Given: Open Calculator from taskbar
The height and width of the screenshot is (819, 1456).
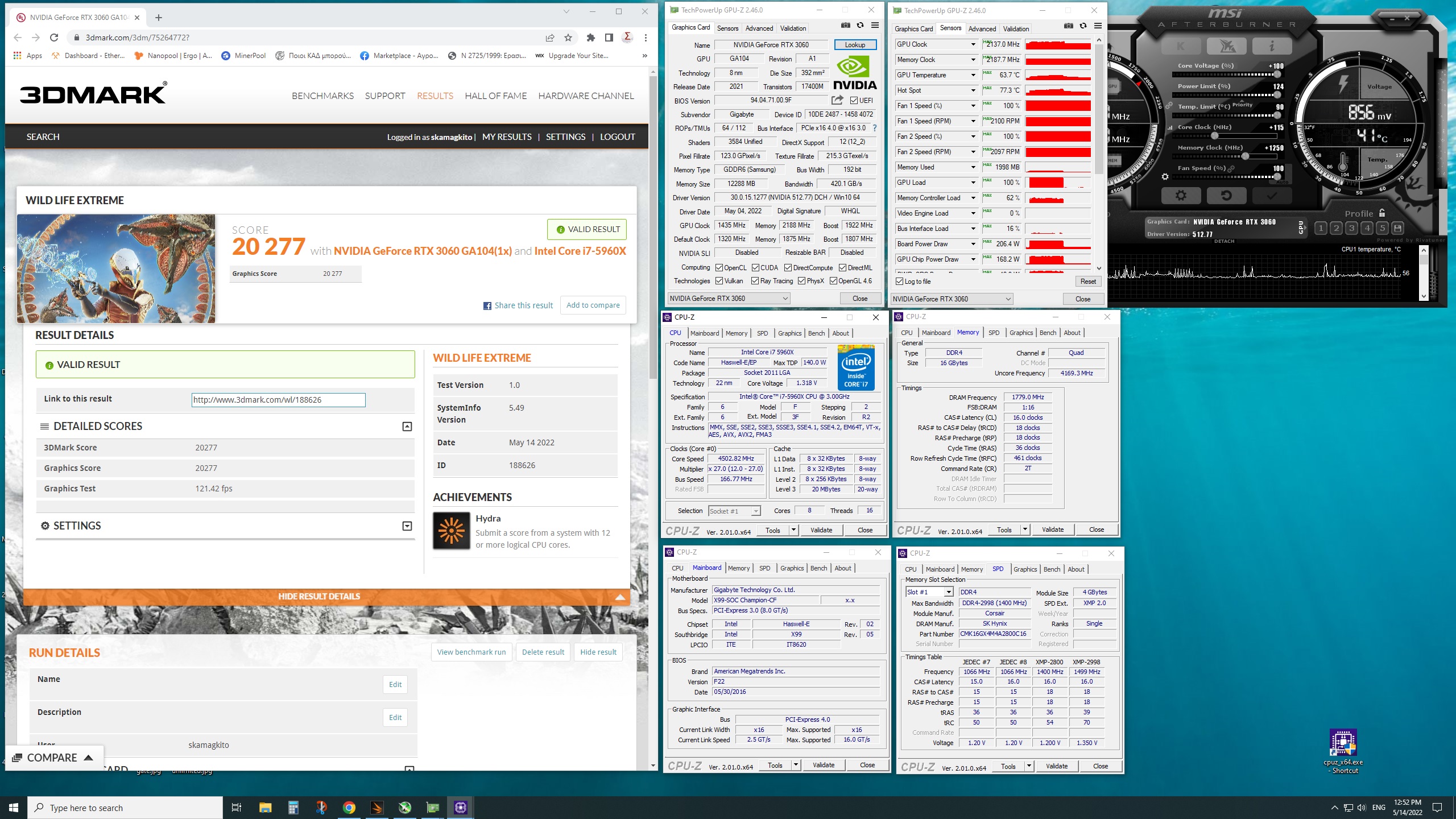Looking at the screenshot, I should coord(293,807).
